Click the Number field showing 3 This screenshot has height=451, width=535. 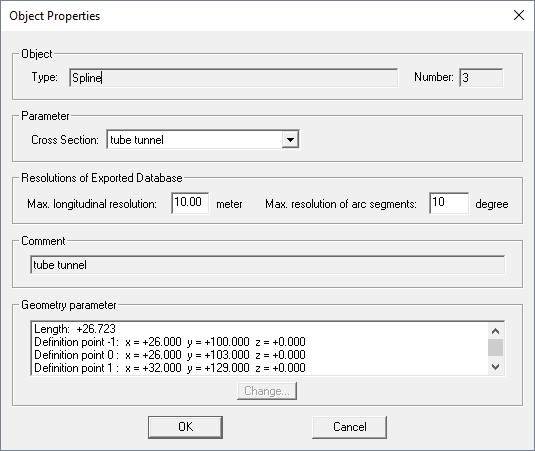coord(481,78)
